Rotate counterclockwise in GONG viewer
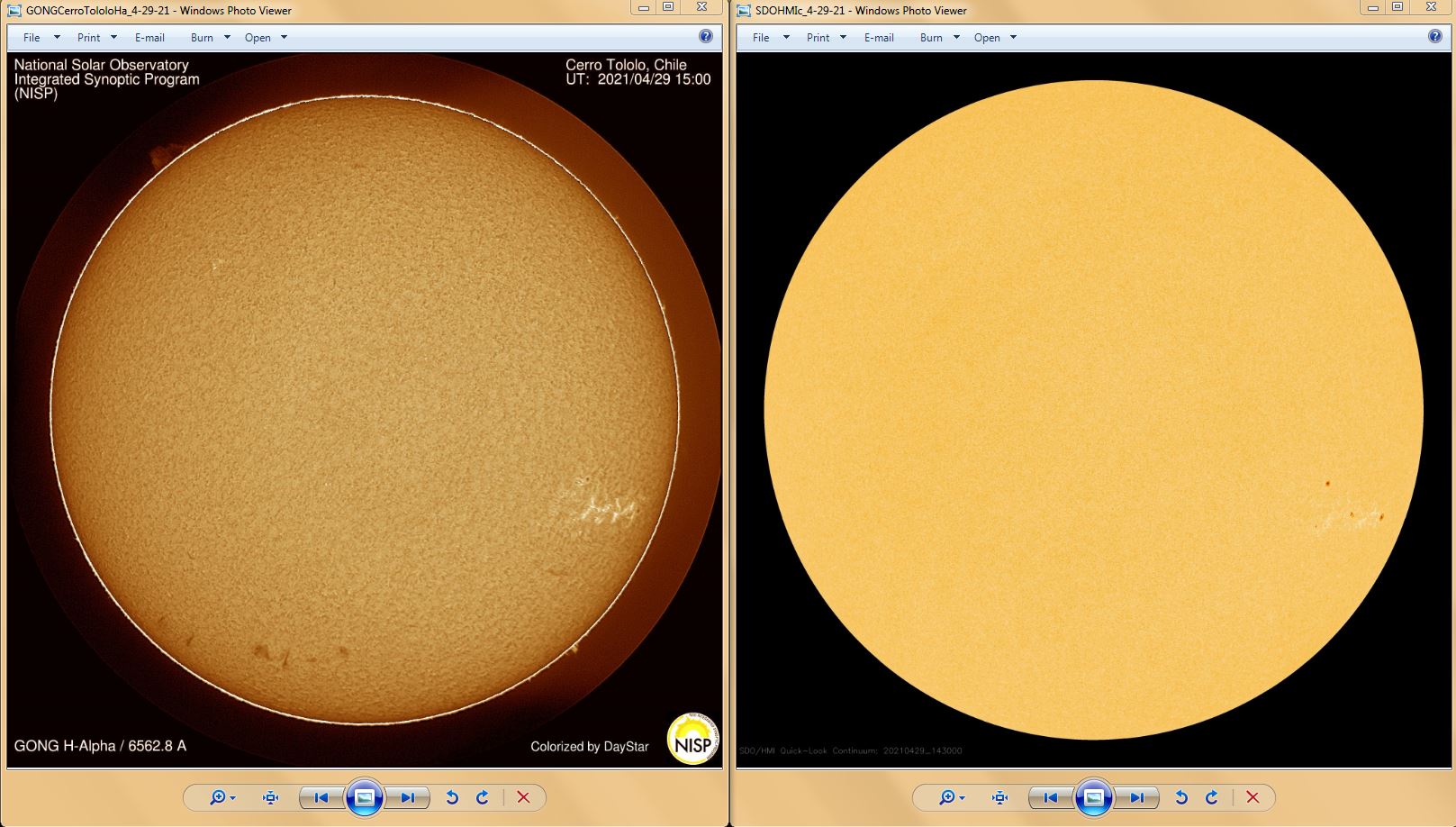Image resolution: width=1456 pixels, height=827 pixels. coord(452,797)
